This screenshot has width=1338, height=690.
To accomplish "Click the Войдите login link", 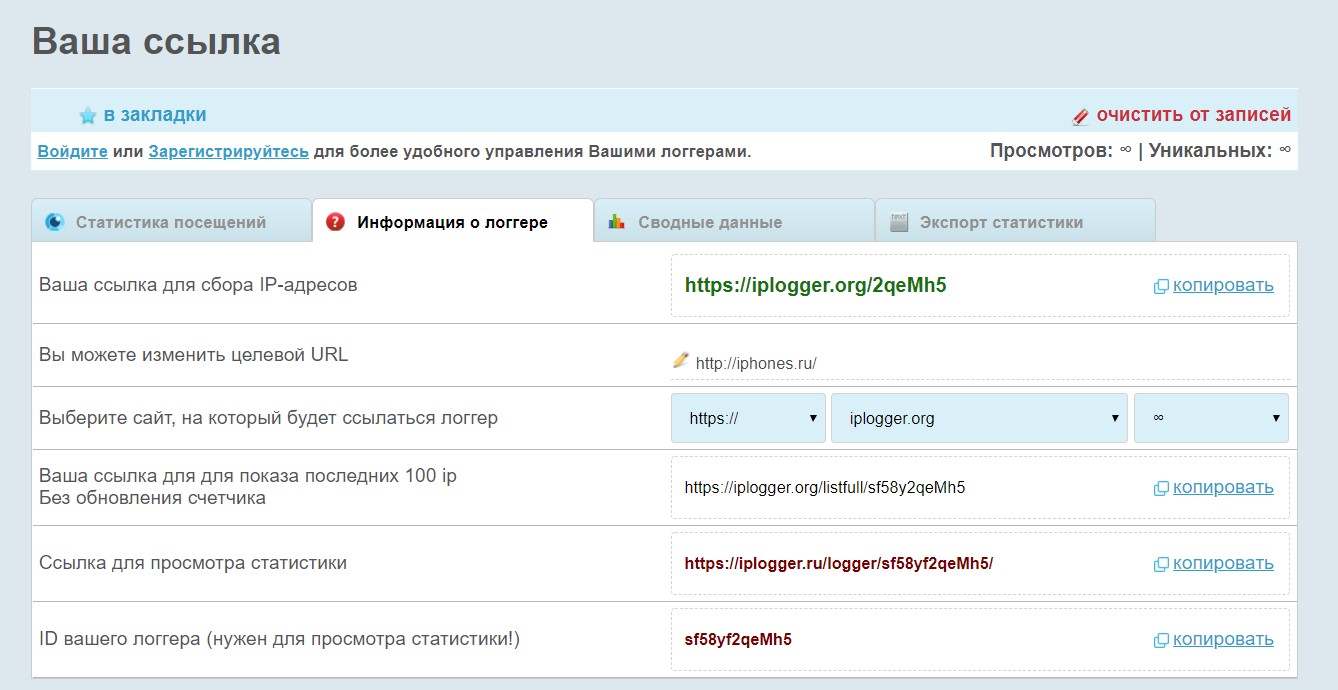I will coord(73,152).
